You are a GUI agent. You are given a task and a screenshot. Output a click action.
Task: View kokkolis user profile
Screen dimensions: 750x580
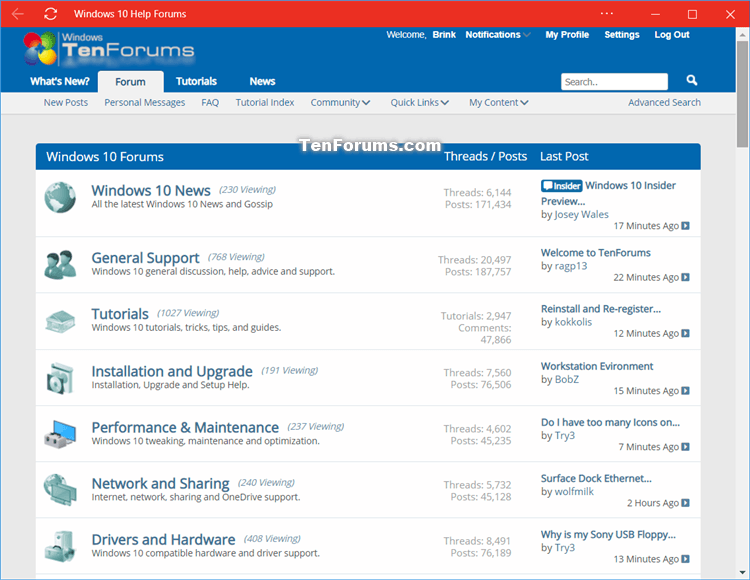tap(573, 322)
